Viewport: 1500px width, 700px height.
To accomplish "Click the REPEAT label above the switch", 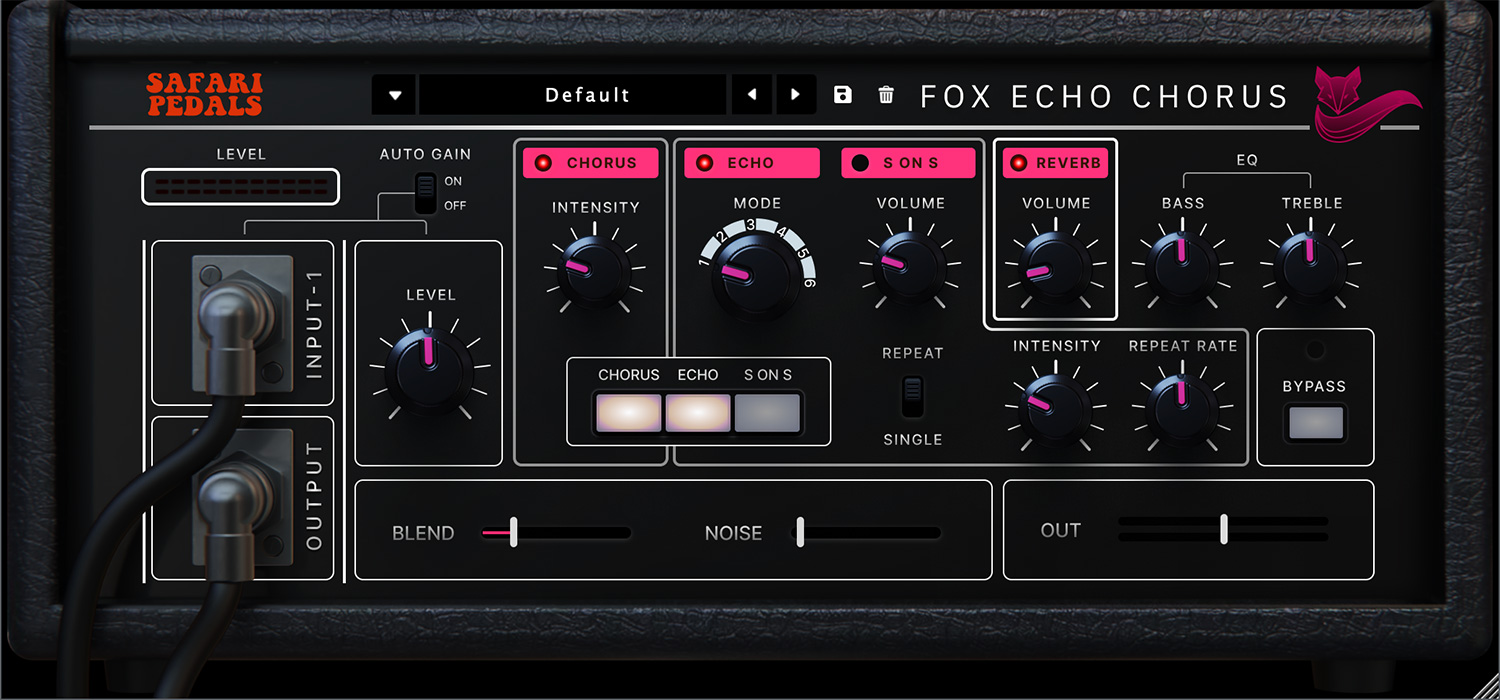I will (x=912, y=353).
